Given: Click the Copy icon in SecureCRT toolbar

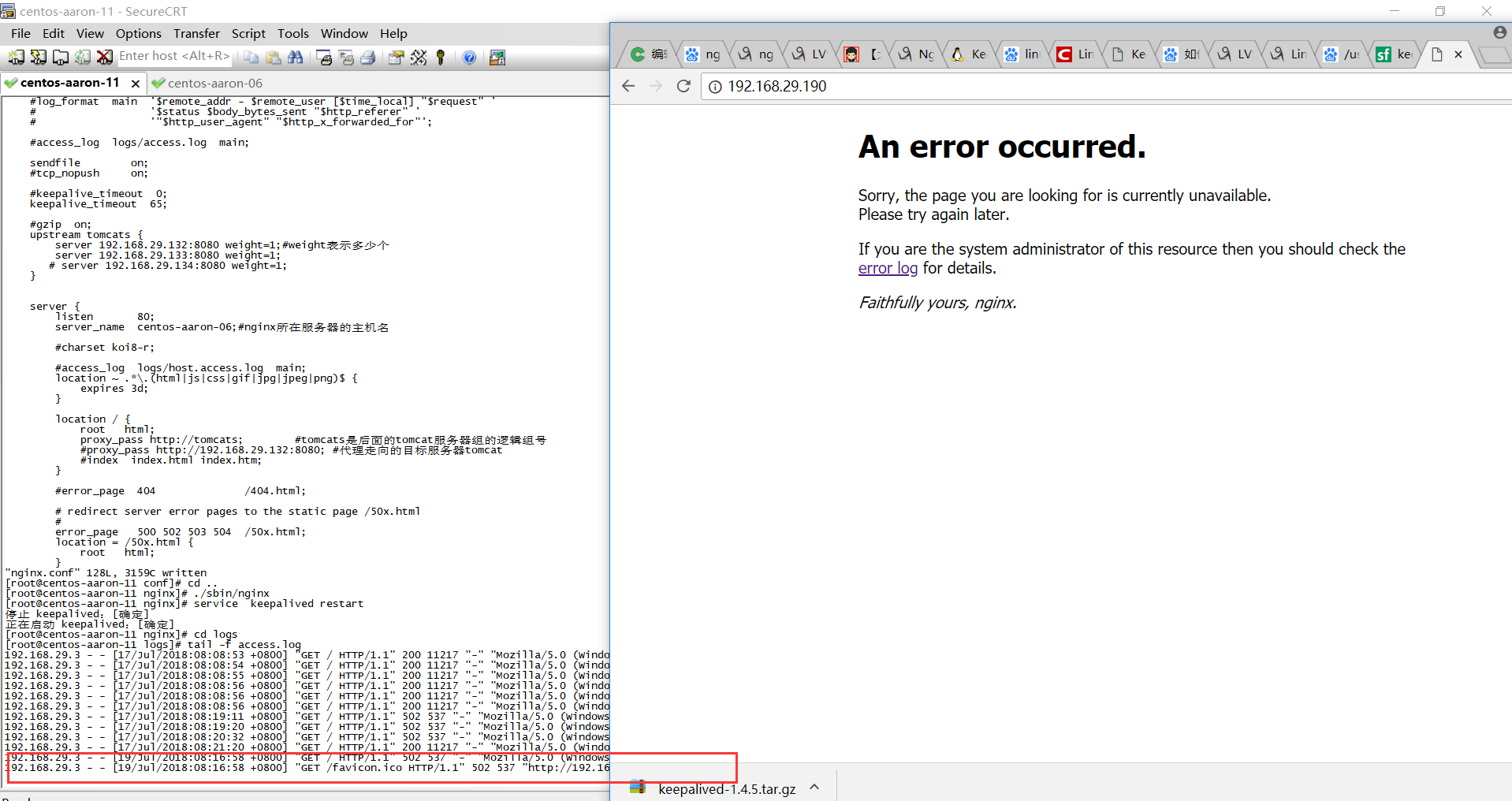Looking at the screenshot, I should pos(251,57).
